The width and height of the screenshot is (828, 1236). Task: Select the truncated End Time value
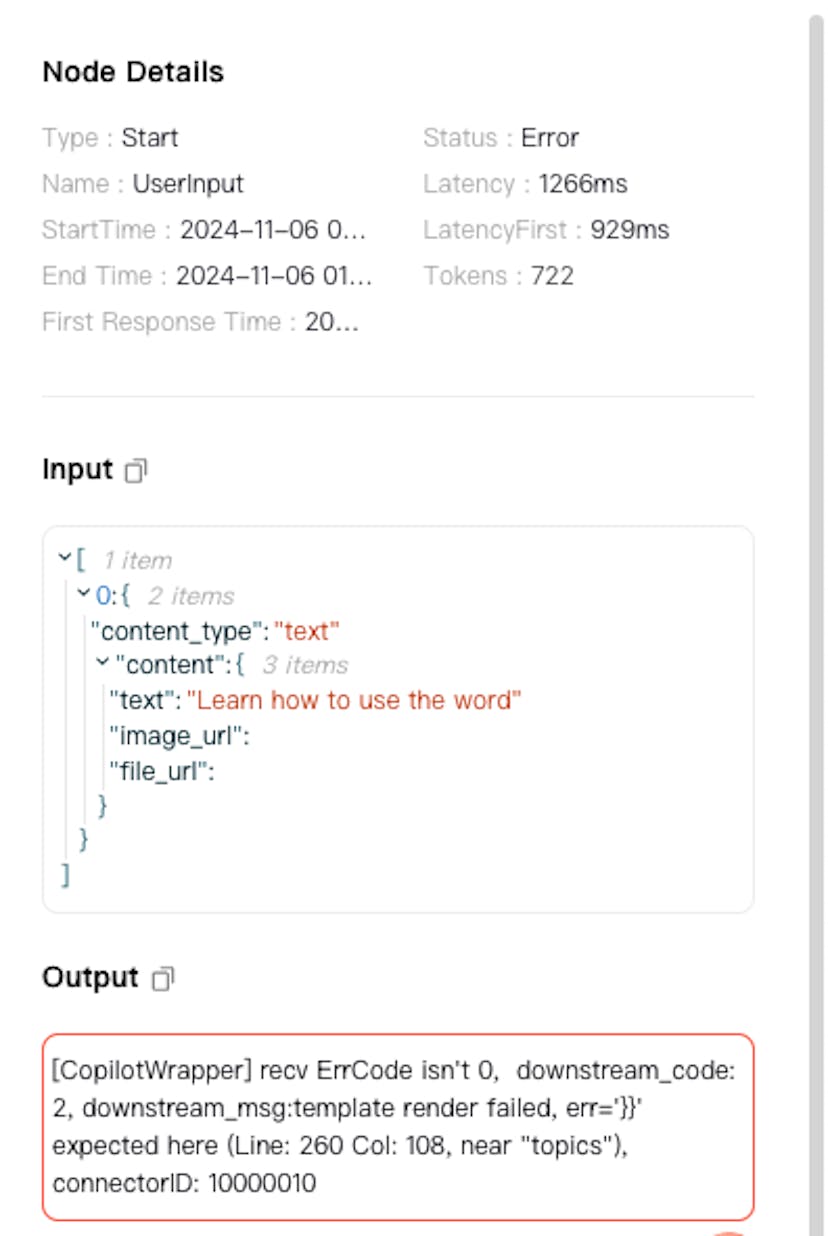(x=274, y=276)
